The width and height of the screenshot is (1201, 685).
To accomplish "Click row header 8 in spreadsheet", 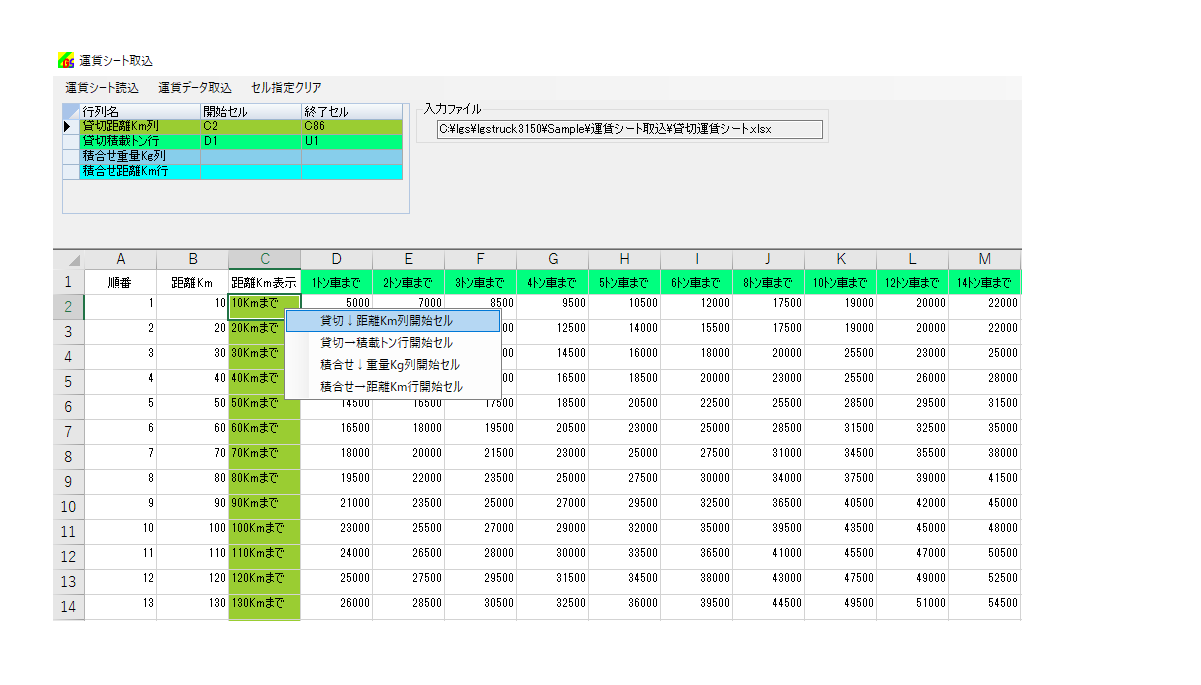I will [69, 456].
